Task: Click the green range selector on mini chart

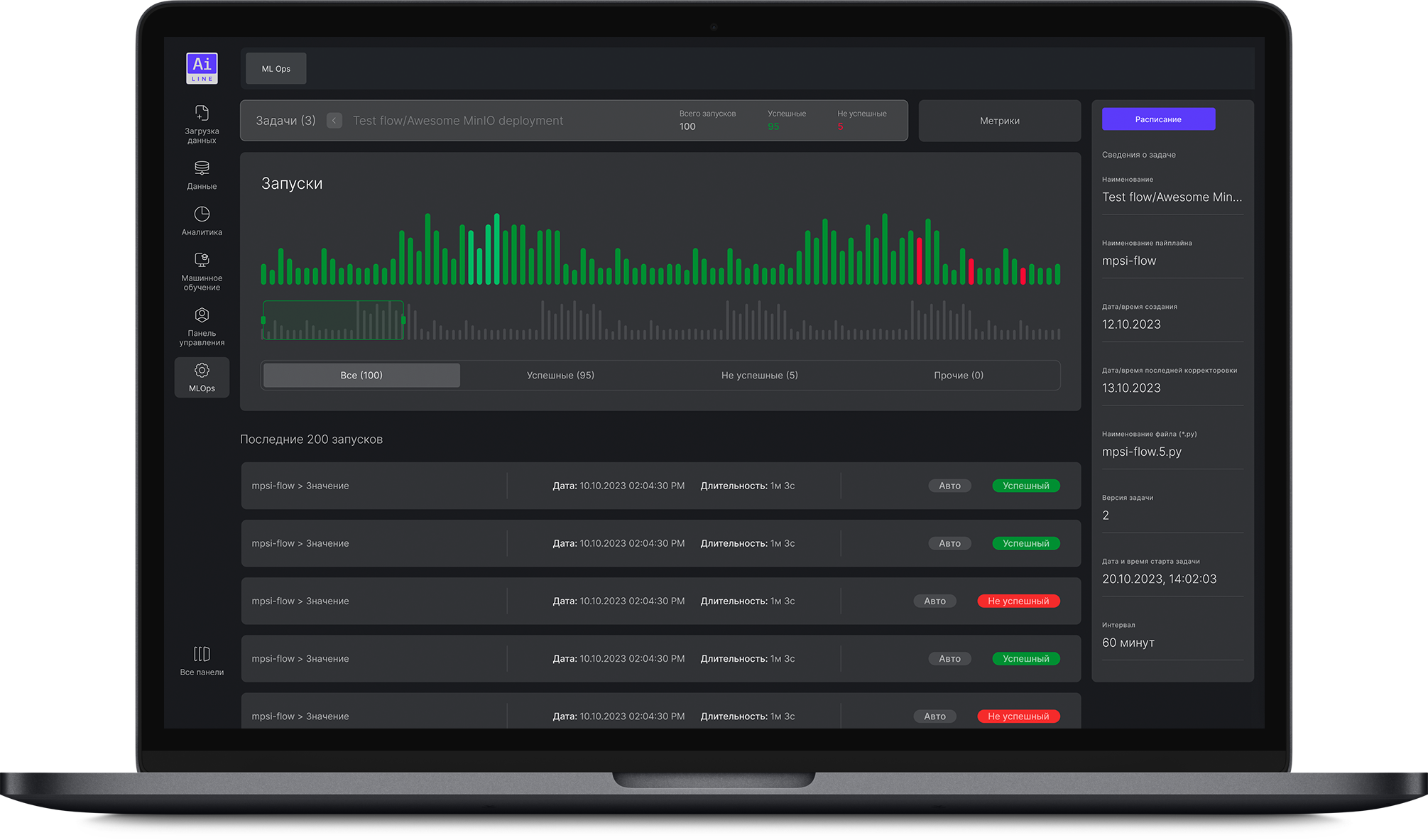Action: [332, 320]
